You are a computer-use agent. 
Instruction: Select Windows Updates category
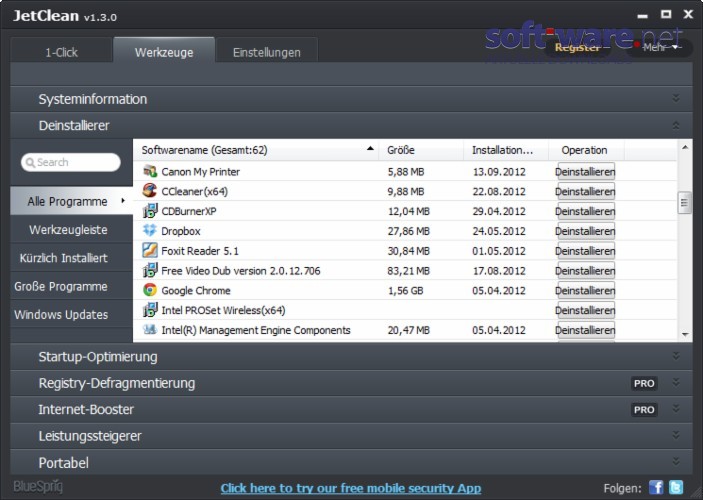click(x=72, y=314)
